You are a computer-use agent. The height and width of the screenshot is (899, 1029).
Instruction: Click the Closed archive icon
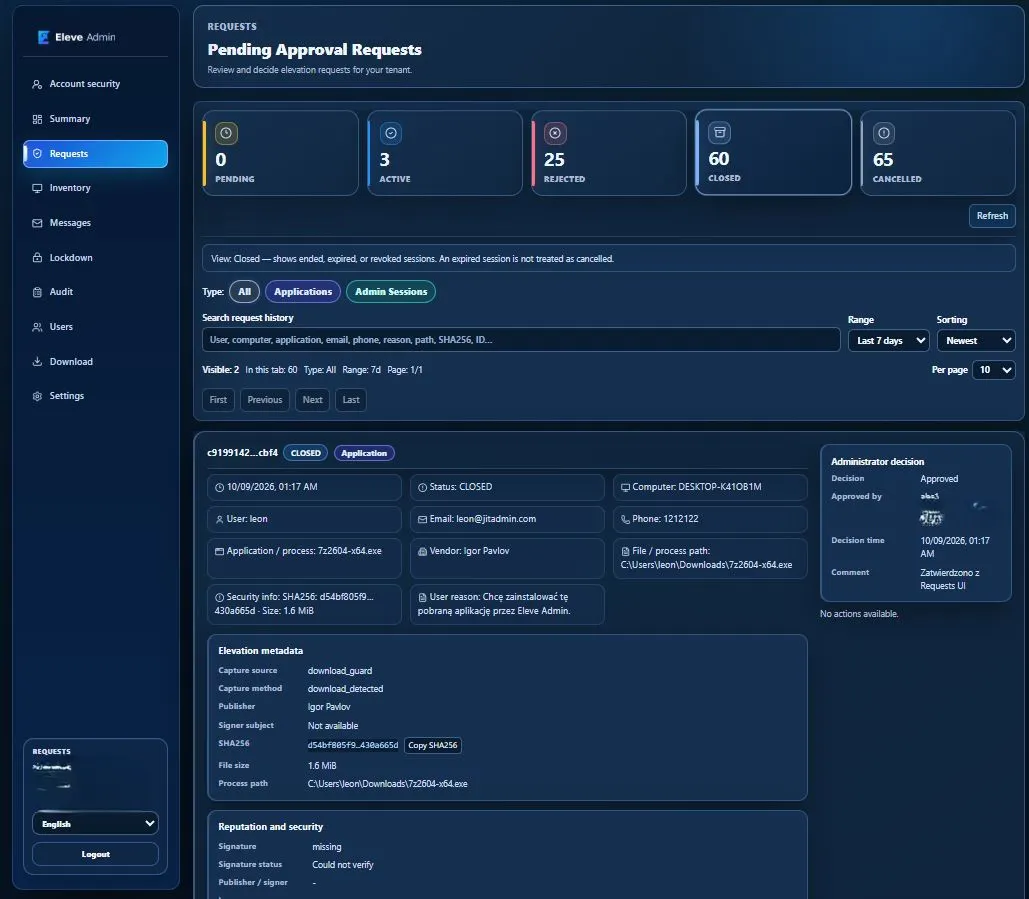point(719,133)
